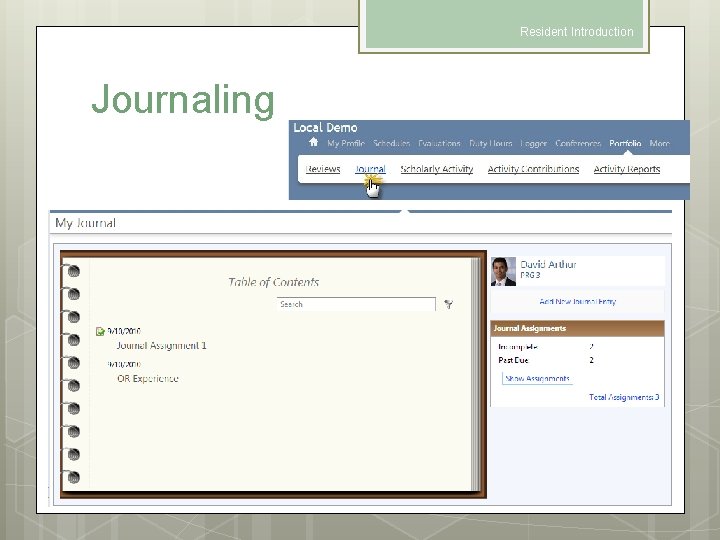Click the Journal Assignments header
Screen dimensions: 720x540
click(578, 328)
